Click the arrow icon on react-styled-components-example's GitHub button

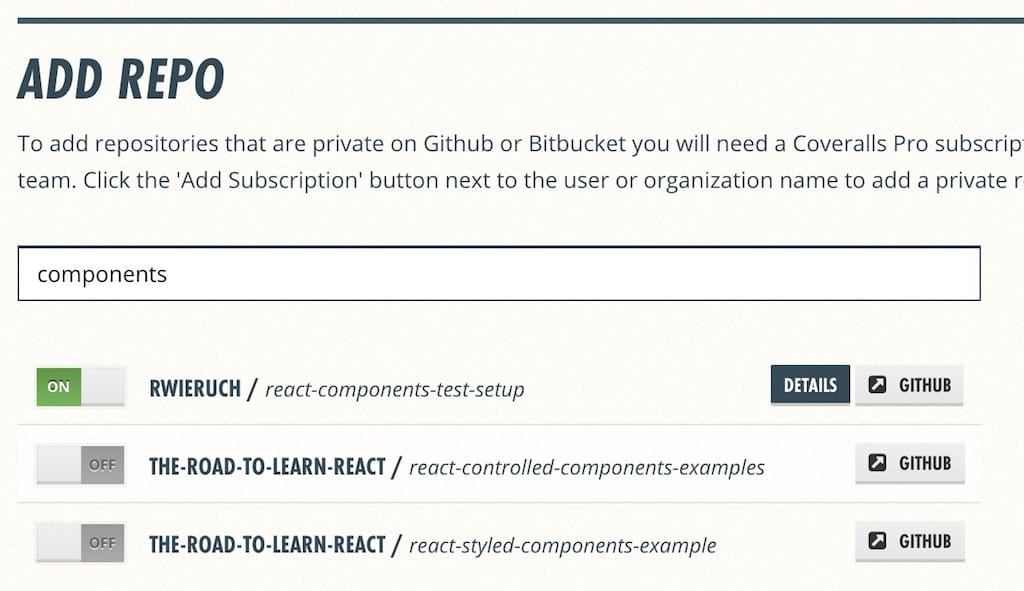(877, 541)
